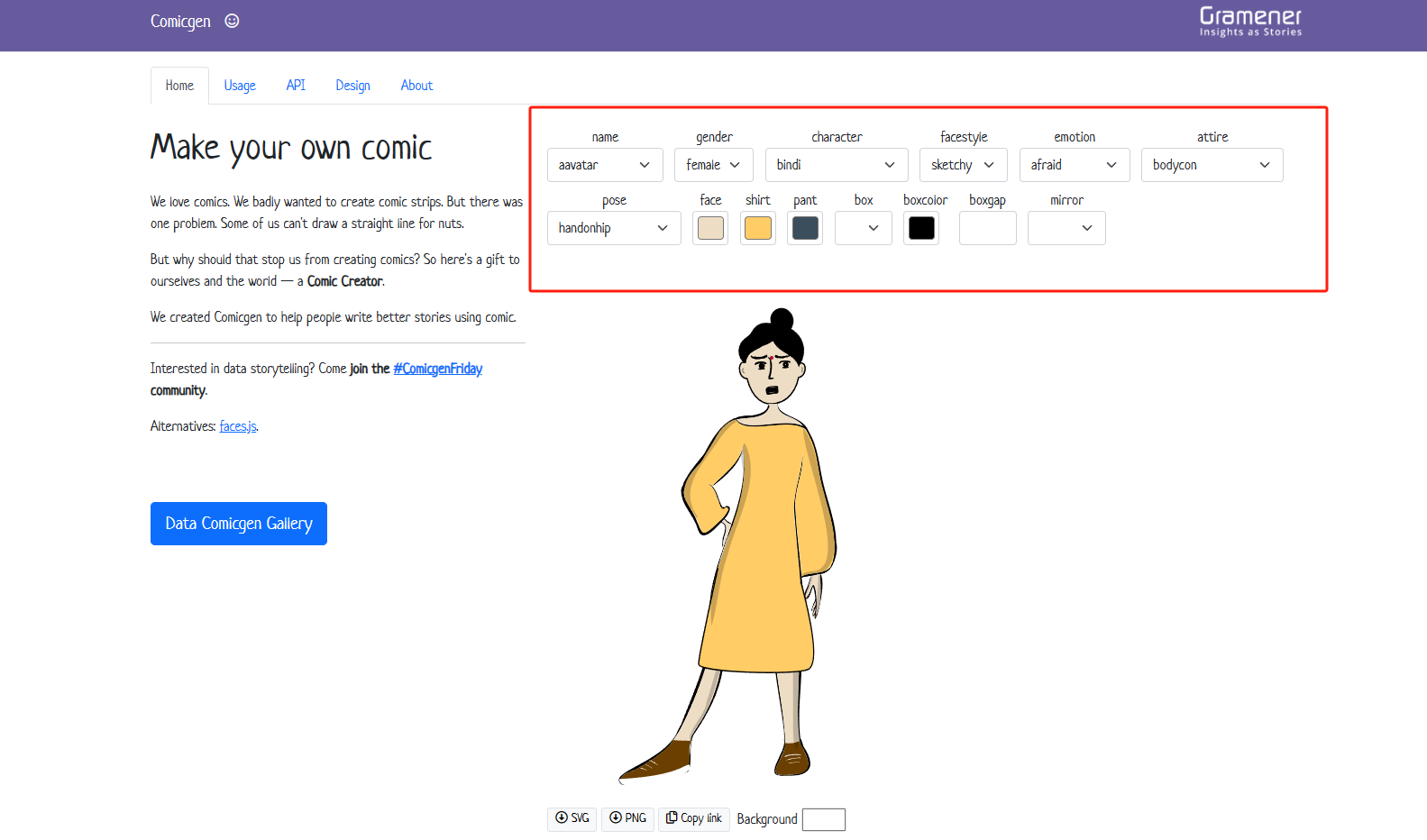This screenshot has height=840, width=1427.
Task: Expand the attire dropdown showing bodycon
Action: coord(1212,165)
